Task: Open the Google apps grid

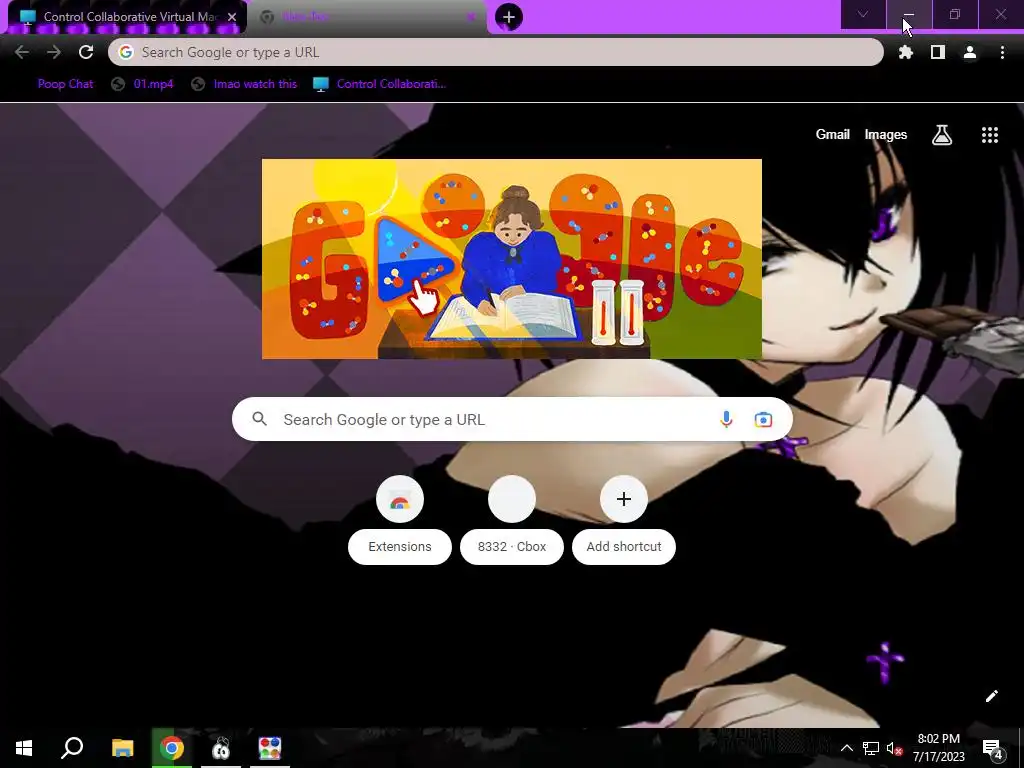Action: [x=990, y=135]
